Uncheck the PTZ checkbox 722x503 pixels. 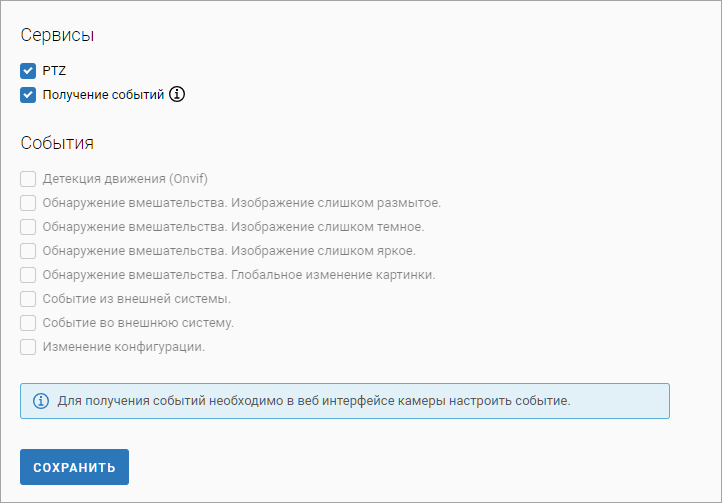pyautogui.click(x=28, y=71)
